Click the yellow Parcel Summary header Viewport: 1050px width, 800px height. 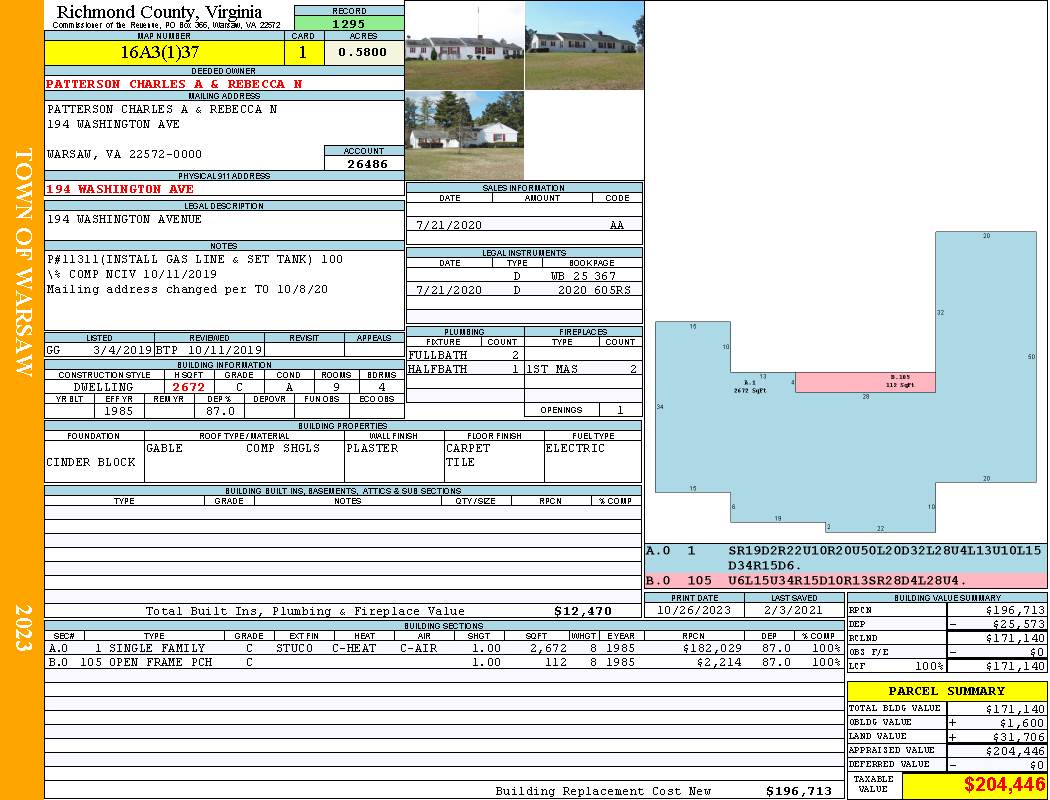(946, 691)
